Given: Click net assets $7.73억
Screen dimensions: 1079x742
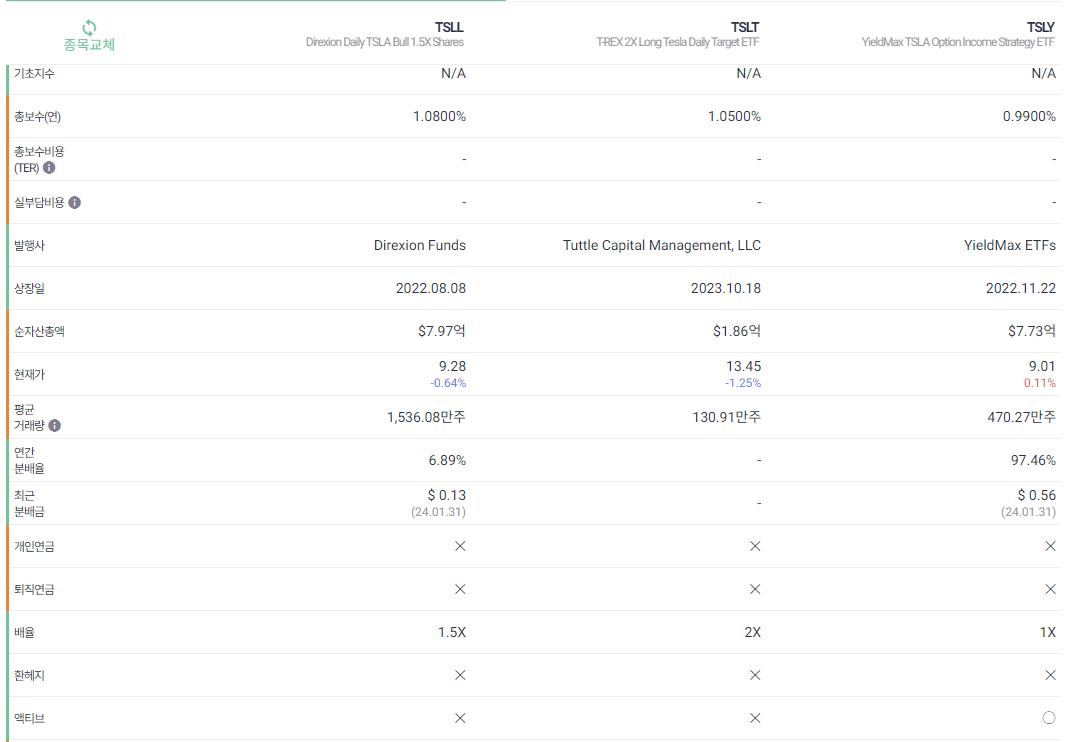Looking at the screenshot, I should (1032, 331).
